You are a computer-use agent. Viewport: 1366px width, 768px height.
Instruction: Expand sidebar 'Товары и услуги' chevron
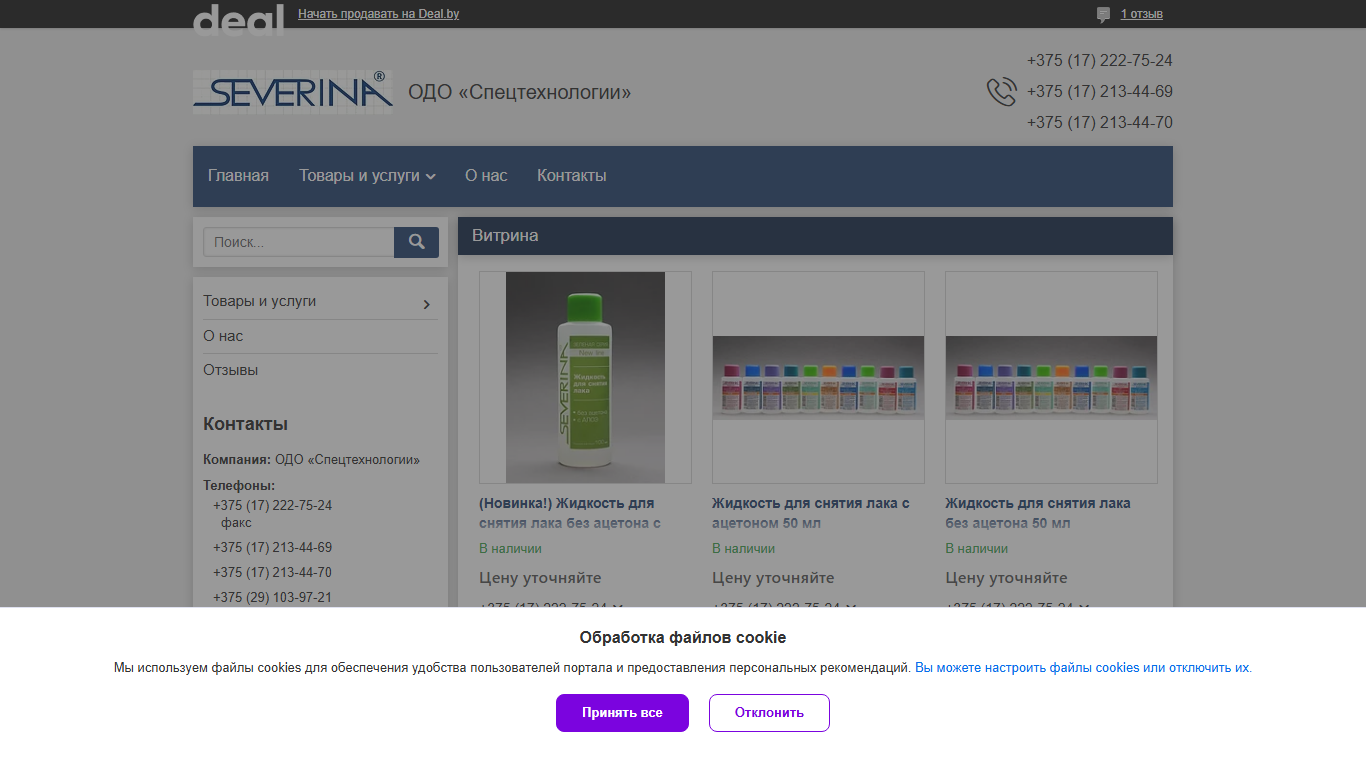[427, 304]
